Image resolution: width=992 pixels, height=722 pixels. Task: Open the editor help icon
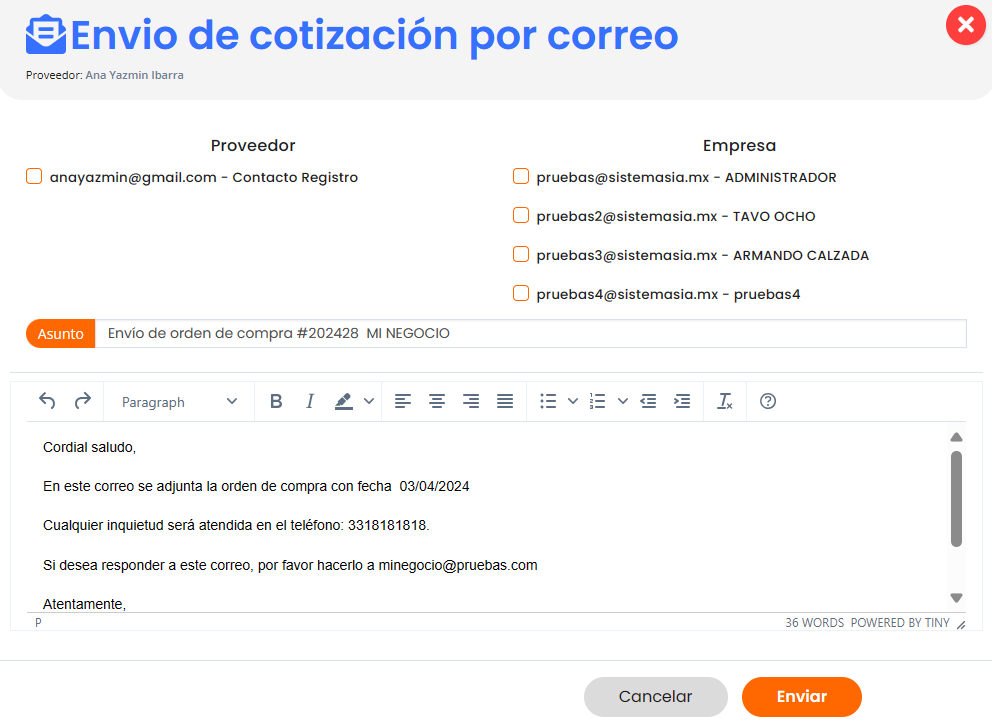tap(768, 401)
